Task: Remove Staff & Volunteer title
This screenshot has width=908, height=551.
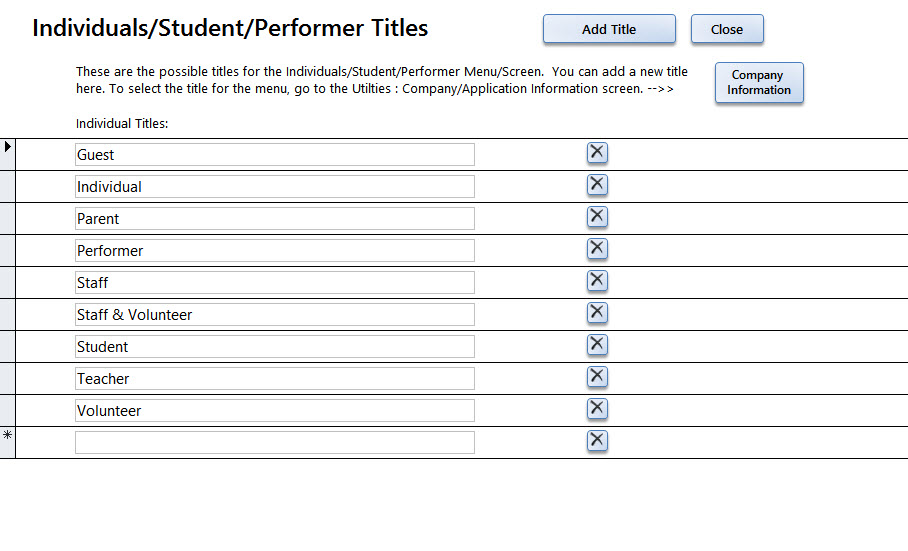Action: 597,313
